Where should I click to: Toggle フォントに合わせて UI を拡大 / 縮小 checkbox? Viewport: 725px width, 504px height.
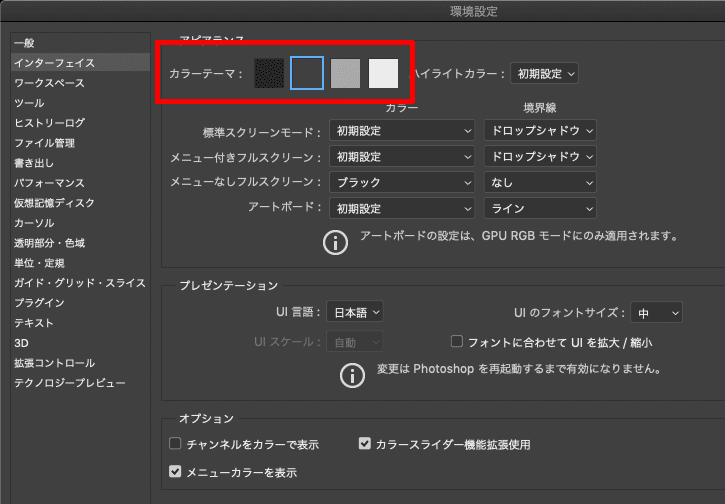457,341
